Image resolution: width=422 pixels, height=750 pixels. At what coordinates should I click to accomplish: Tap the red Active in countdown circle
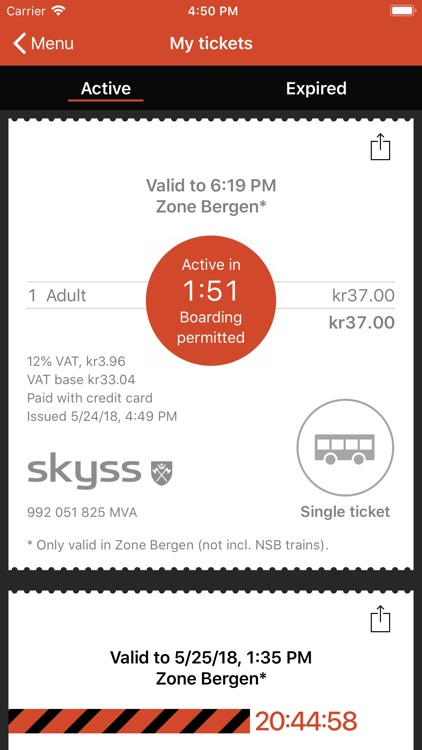211,300
